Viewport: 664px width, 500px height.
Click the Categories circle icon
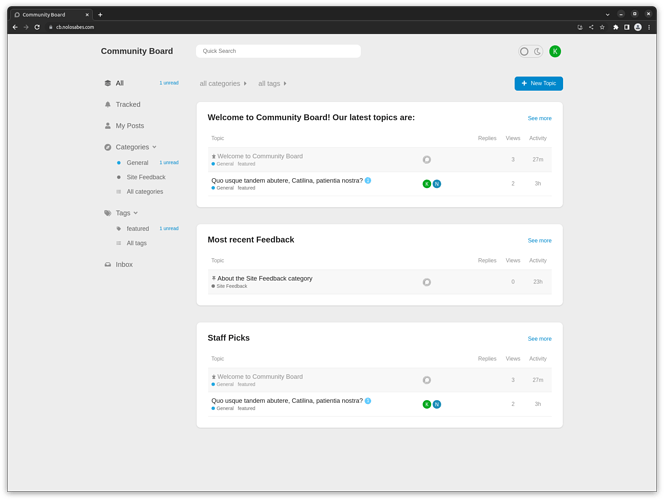108,147
